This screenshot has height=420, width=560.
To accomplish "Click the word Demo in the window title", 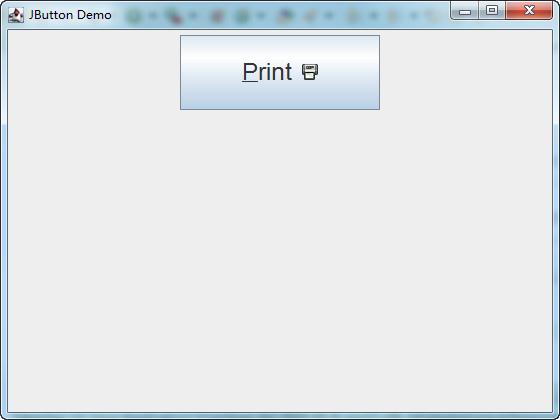I will coord(94,15).
